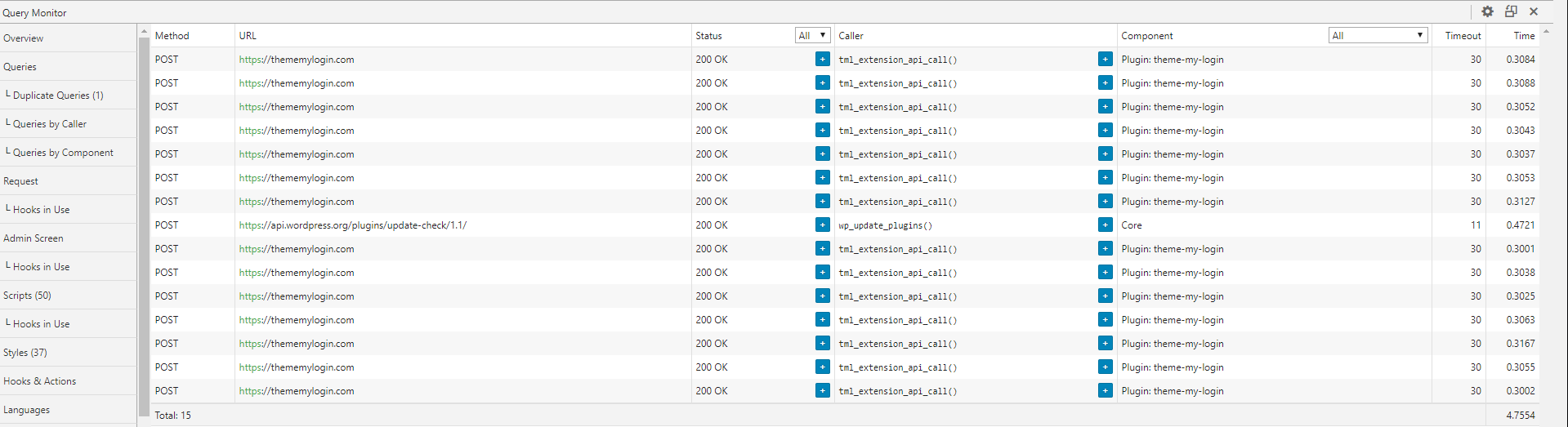
Task: Open the Hooks & Actions panel
Action: pyautogui.click(x=39, y=381)
